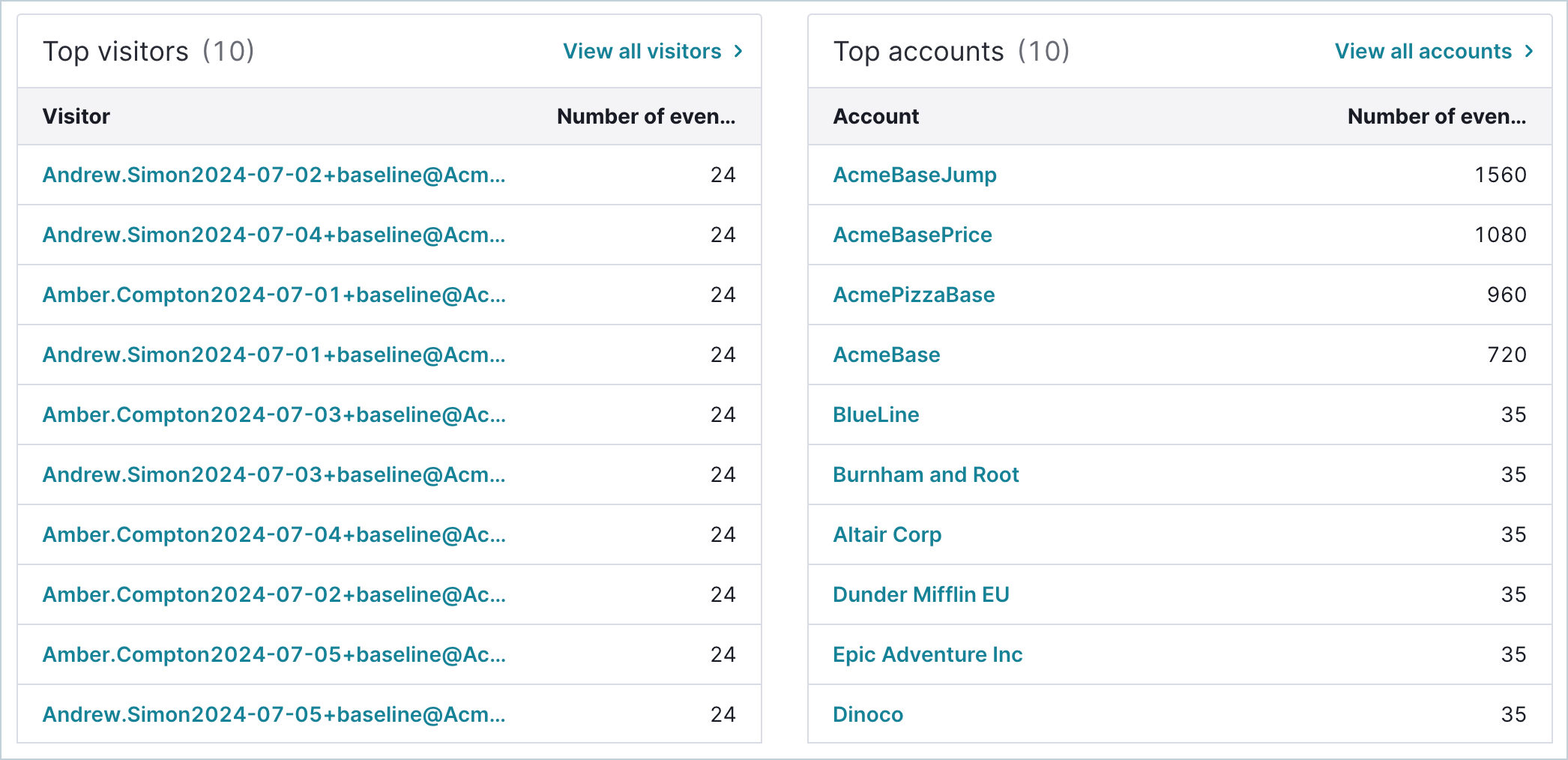Open the AcmePizzaBase account

914,295
